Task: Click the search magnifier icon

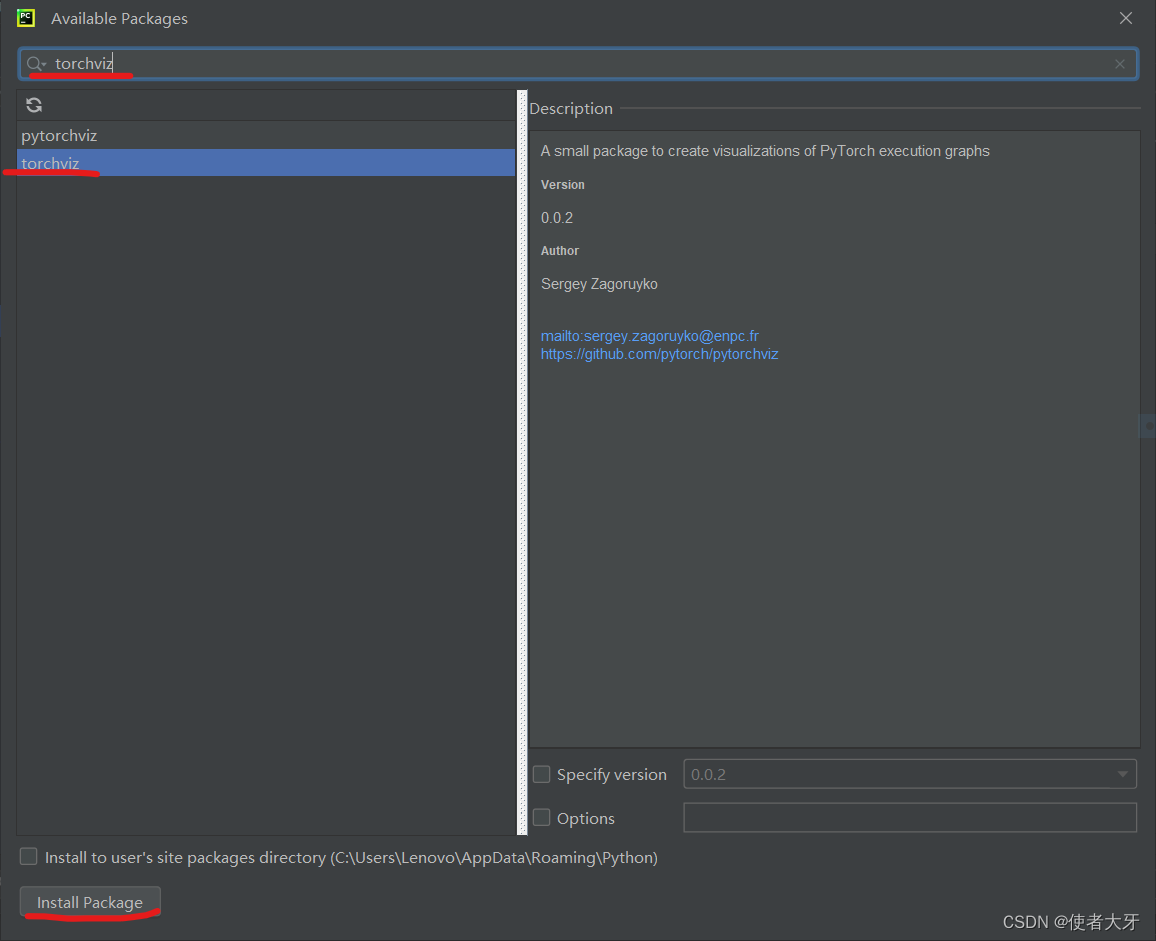Action: (x=35, y=64)
